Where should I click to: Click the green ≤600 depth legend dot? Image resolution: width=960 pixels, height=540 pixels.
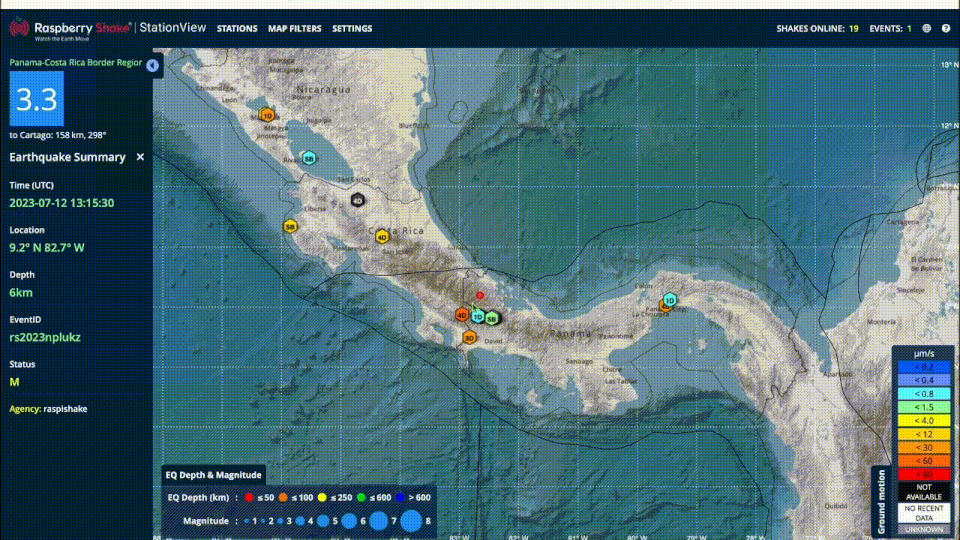click(x=361, y=498)
